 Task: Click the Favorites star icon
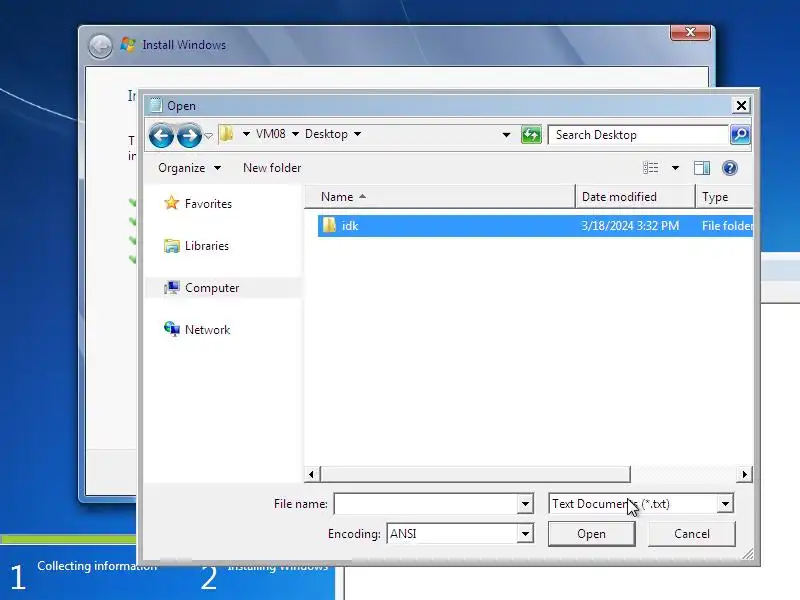coord(171,203)
